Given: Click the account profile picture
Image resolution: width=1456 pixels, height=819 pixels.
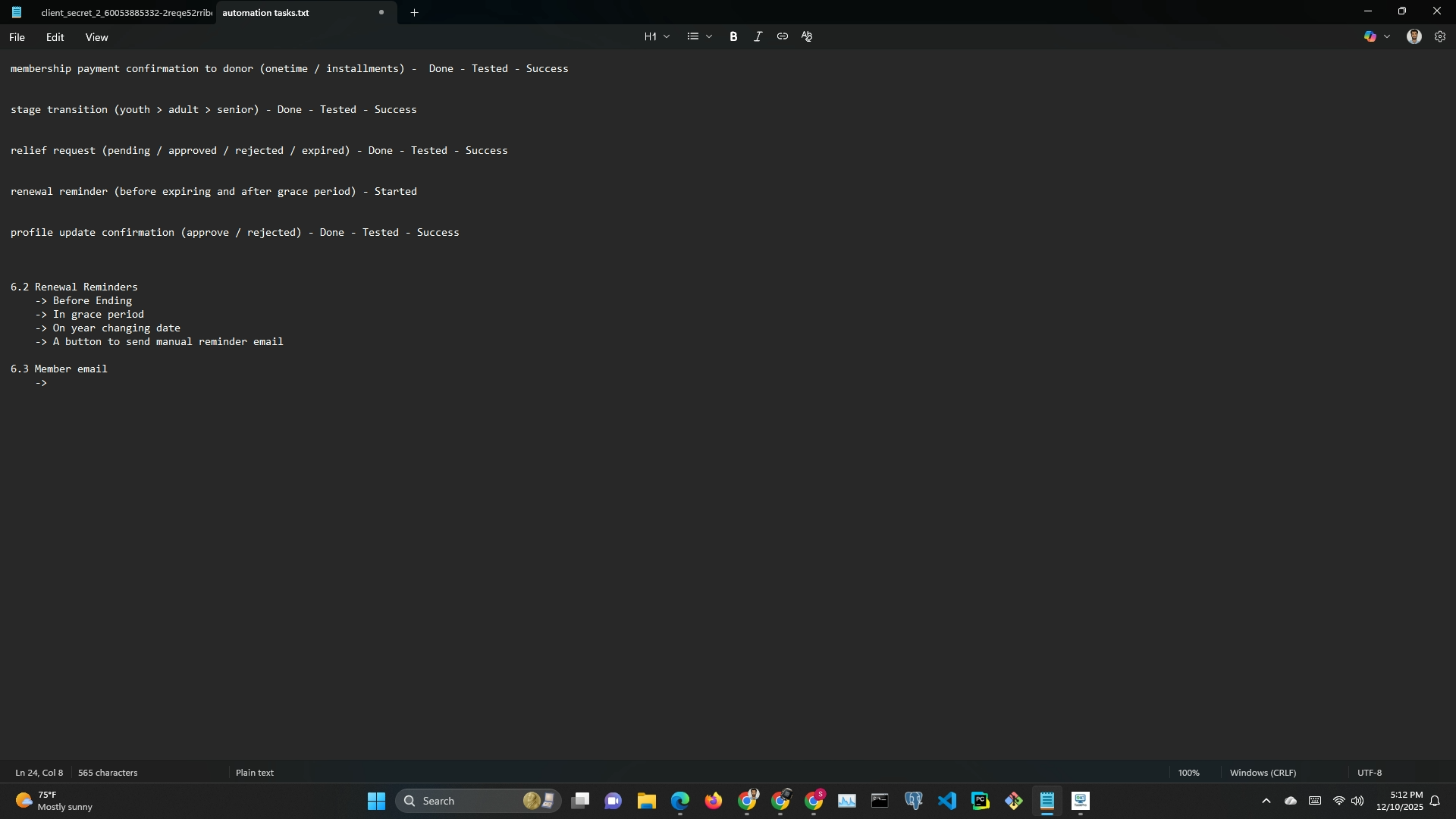Looking at the screenshot, I should pos(1414,36).
